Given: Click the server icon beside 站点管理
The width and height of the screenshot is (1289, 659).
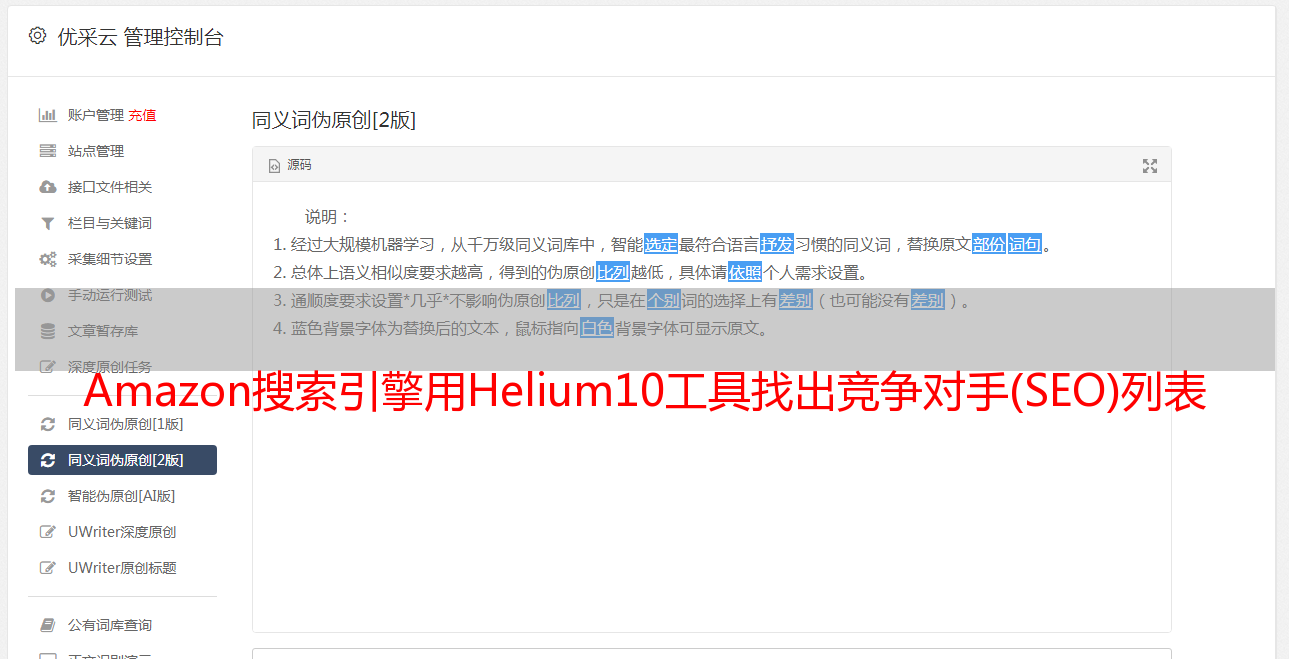Looking at the screenshot, I should pos(47,151).
